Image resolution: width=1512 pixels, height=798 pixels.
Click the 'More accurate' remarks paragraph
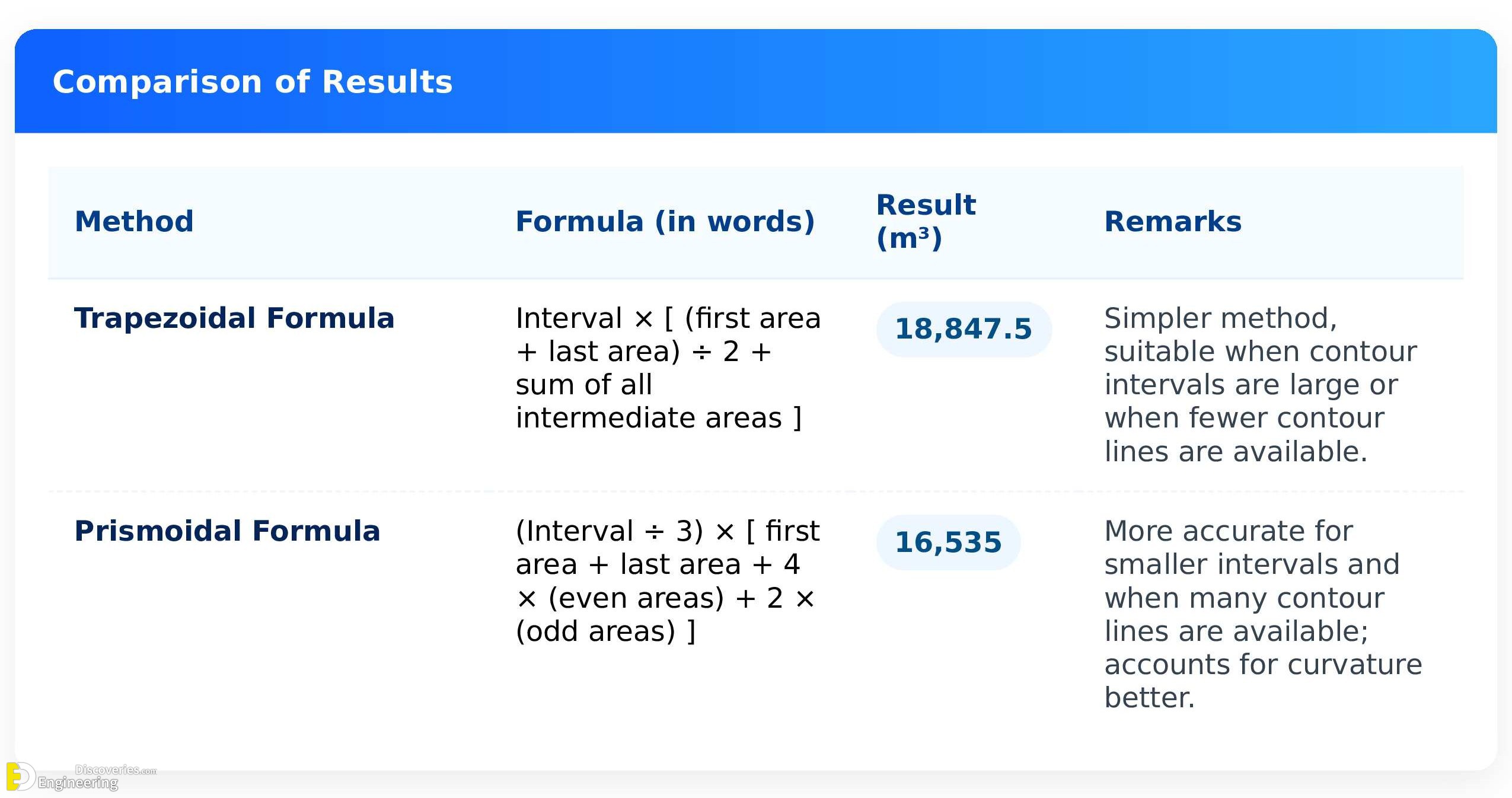coord(1263,614)
